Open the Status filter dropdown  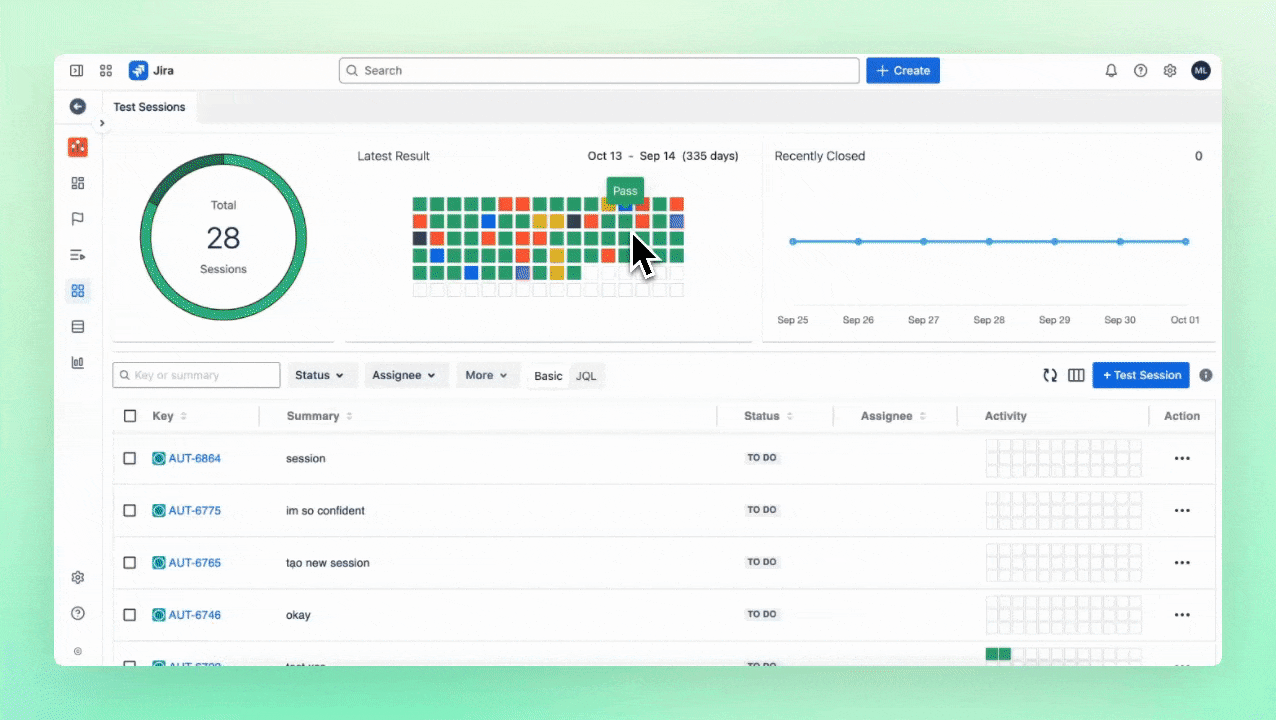click(x=321, y=375)
